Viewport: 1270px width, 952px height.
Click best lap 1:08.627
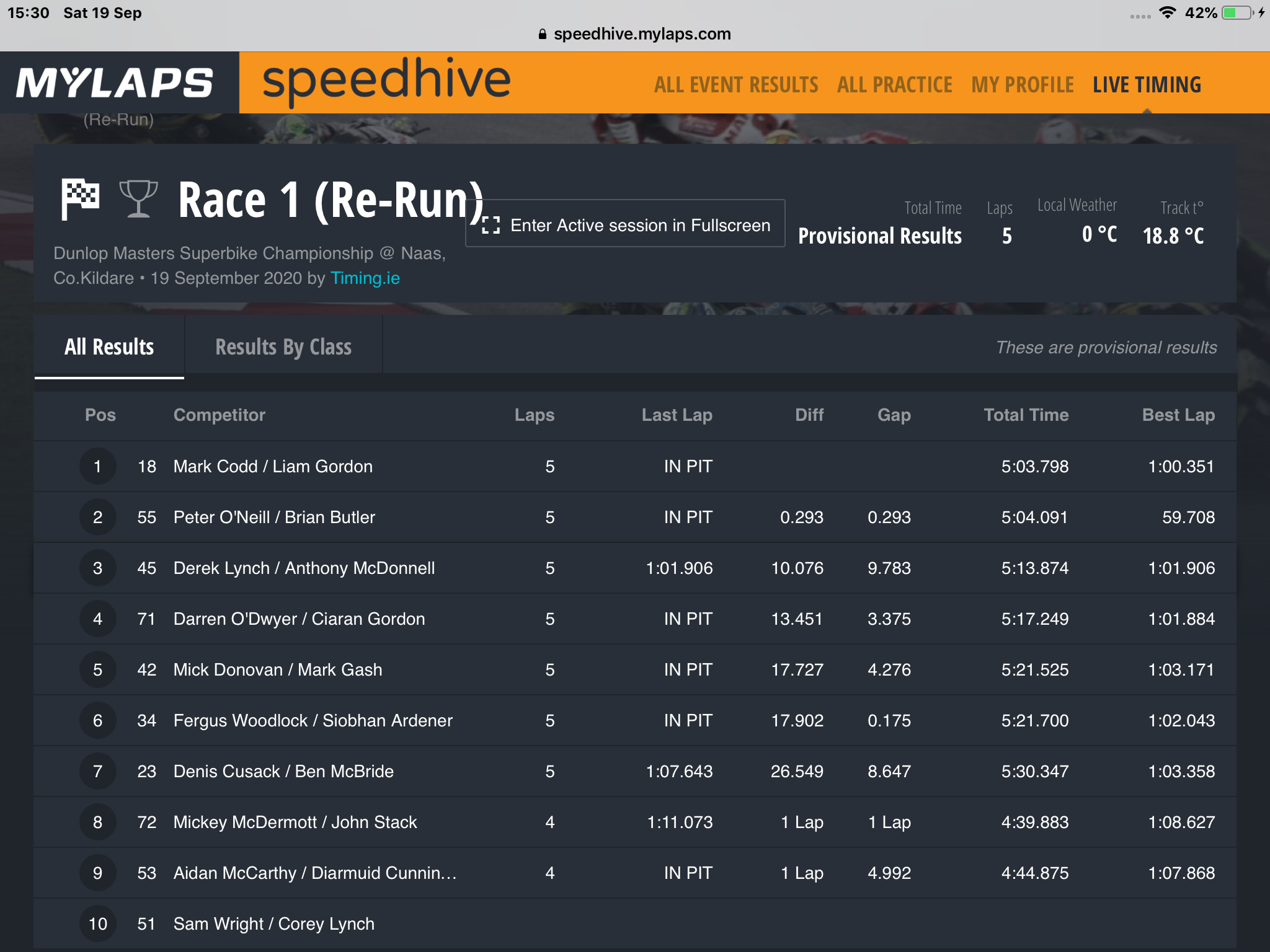[x=1181, y=822]
